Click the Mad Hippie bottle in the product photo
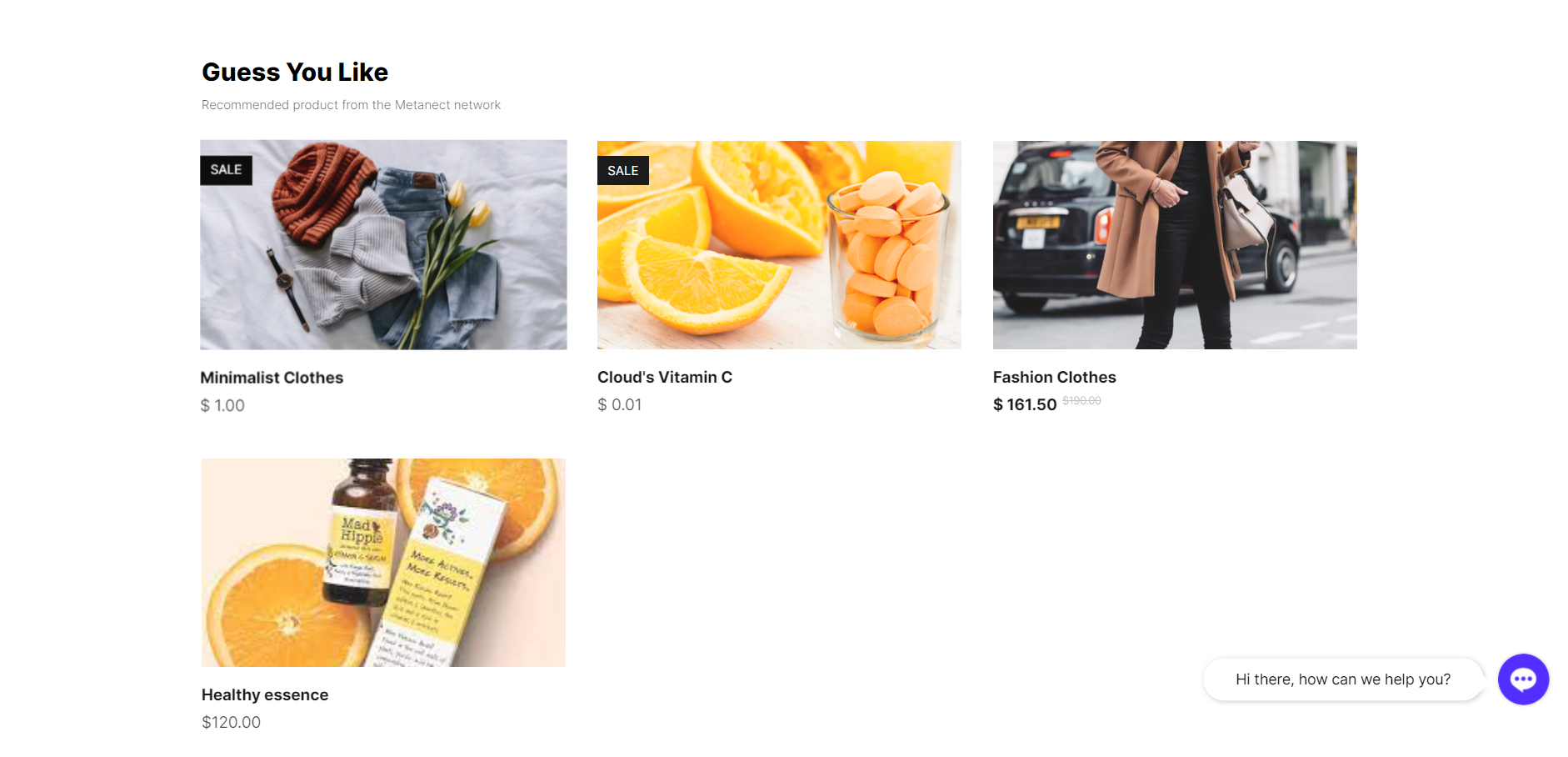 tap(361, 534)
